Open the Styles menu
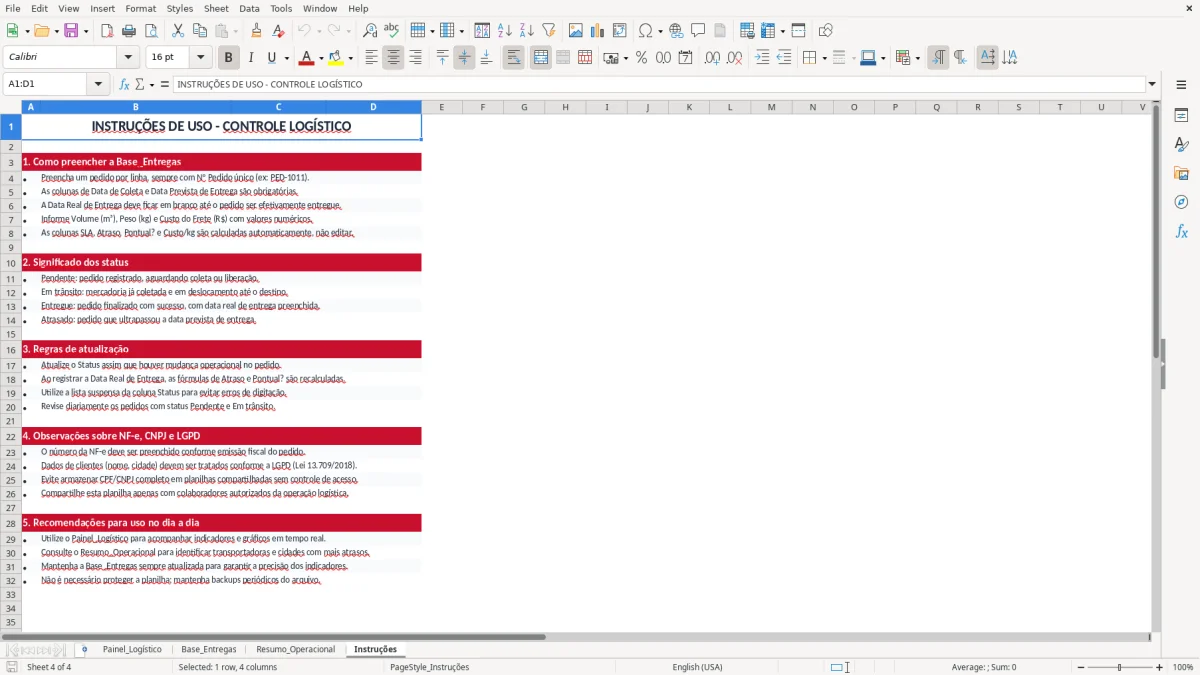This screenshot has width=1200, height=675. click(x=180, y=8)
